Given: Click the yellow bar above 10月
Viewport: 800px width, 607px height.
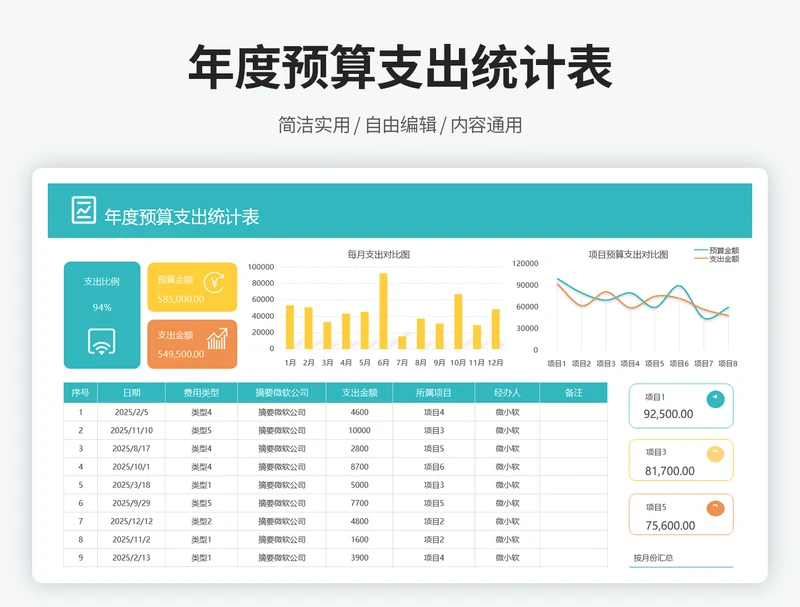Looking at the screenshot, I should click(458, 321).
